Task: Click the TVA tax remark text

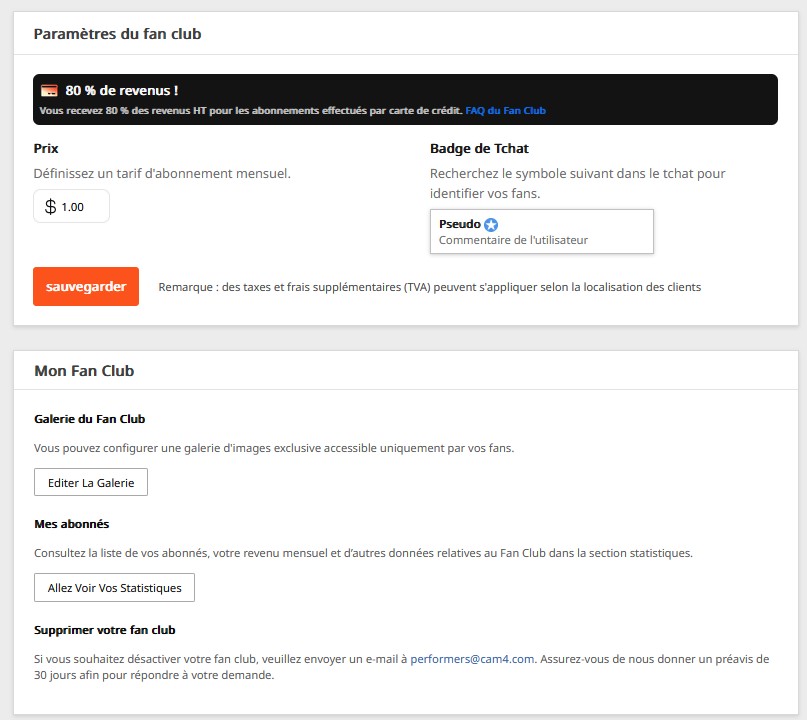Action: pos(429,287)
